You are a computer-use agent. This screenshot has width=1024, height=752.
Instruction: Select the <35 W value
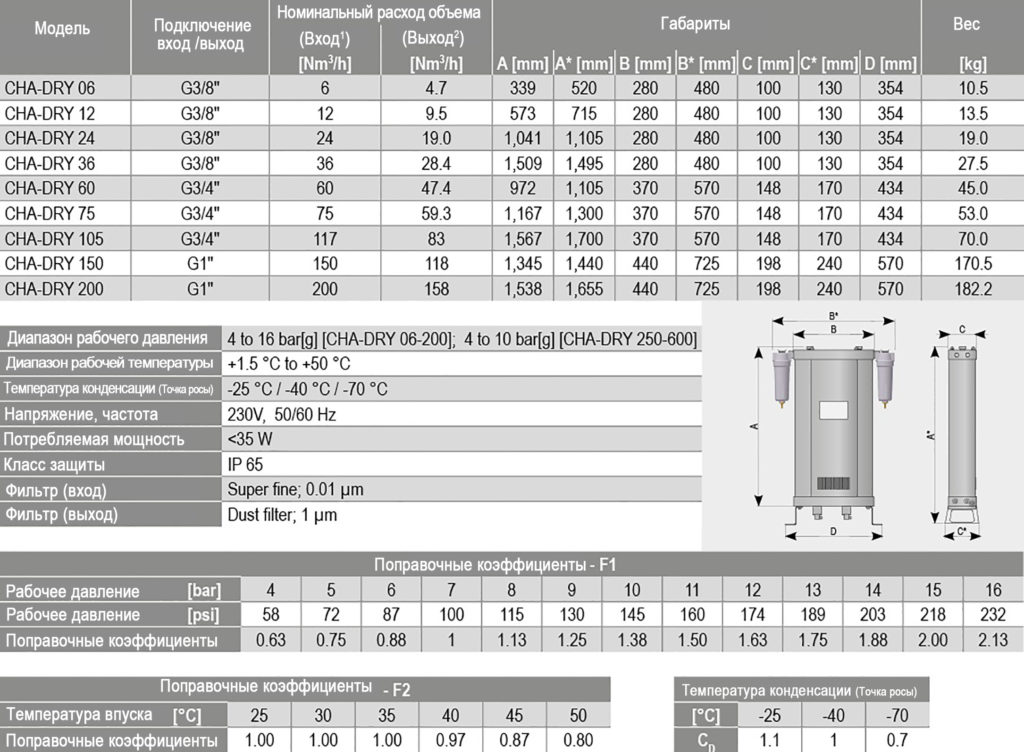click(250, 439)
